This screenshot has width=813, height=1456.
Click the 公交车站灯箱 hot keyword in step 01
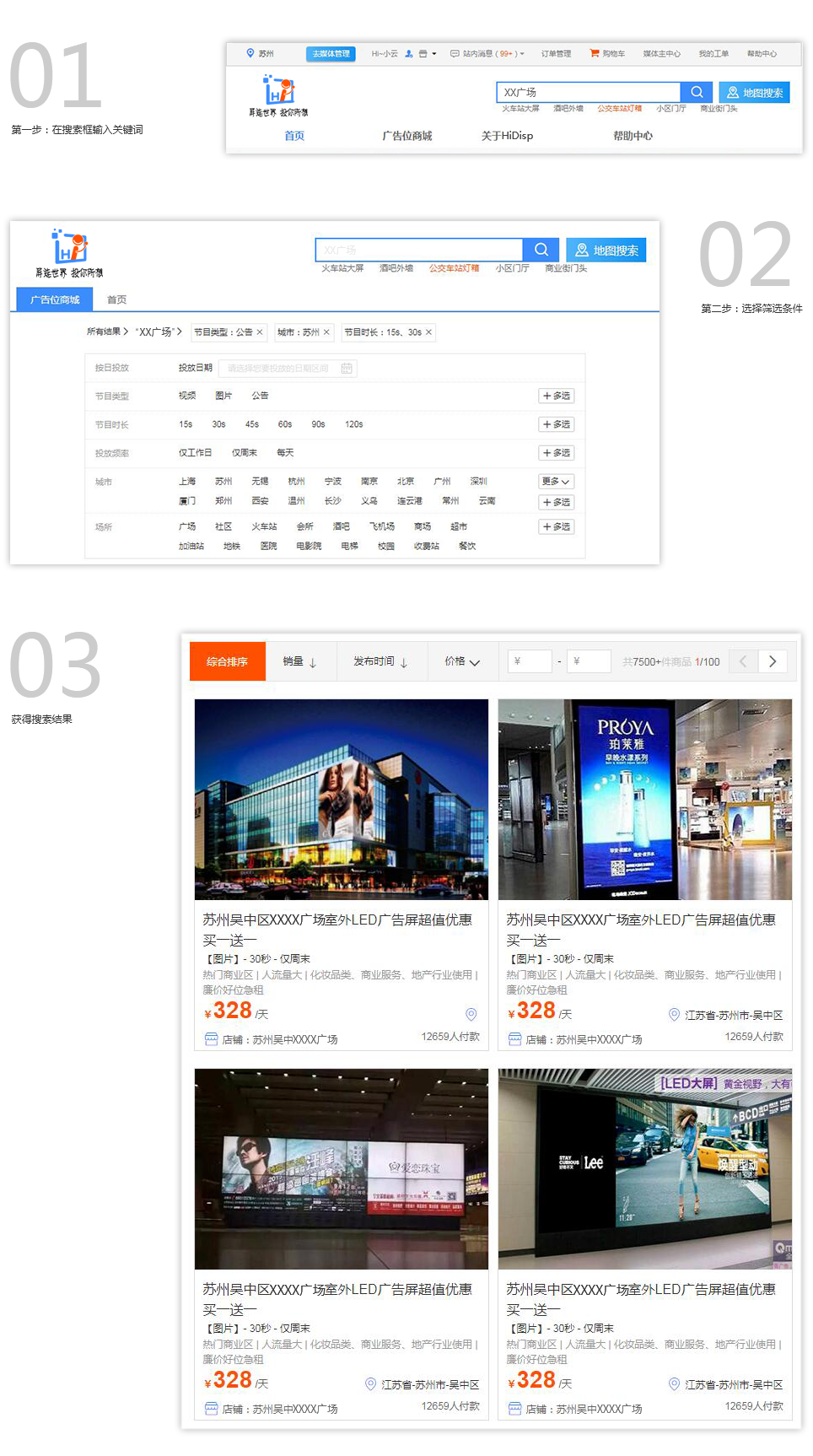point(620,109)
